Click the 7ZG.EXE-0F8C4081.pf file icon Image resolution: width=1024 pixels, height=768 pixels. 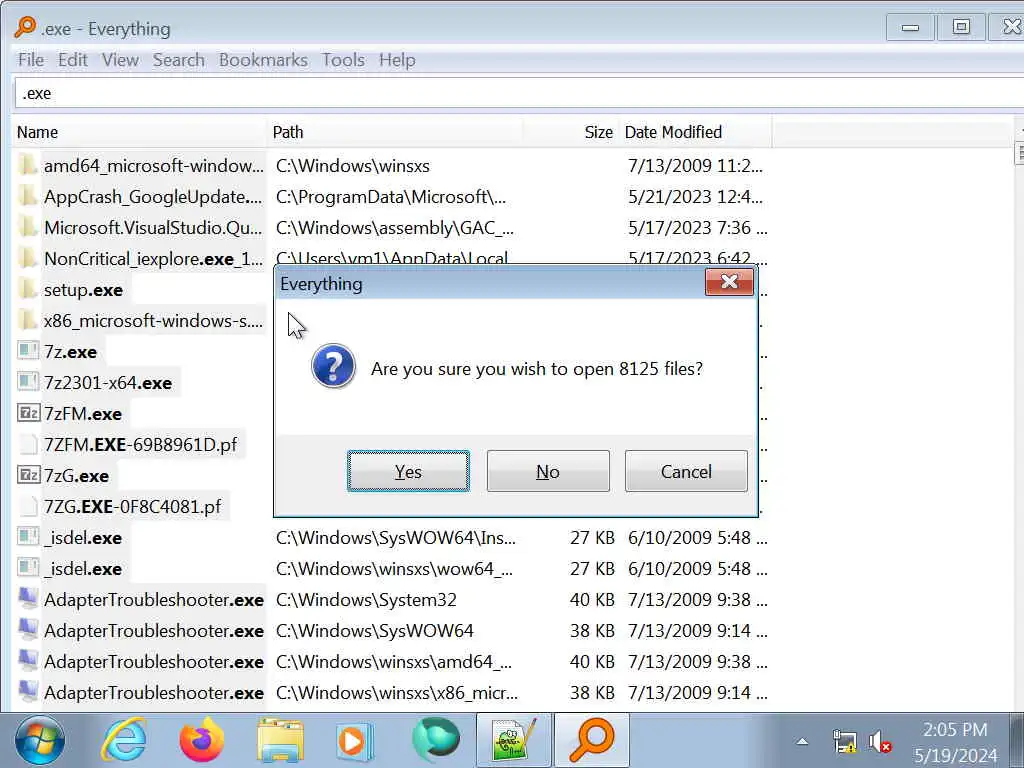point(27,506)
